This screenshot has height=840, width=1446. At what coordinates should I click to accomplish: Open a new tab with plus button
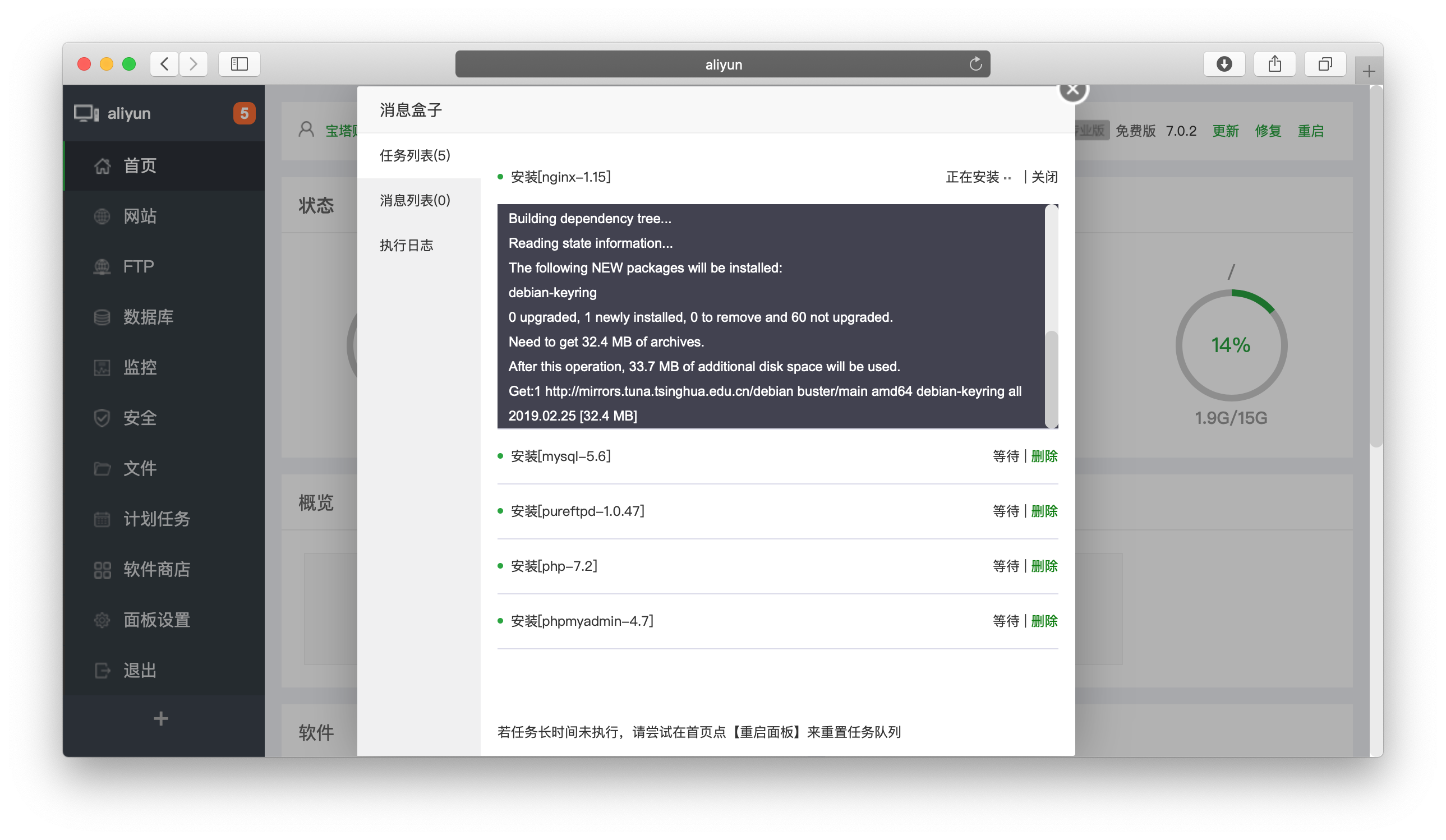point(1369,71)
